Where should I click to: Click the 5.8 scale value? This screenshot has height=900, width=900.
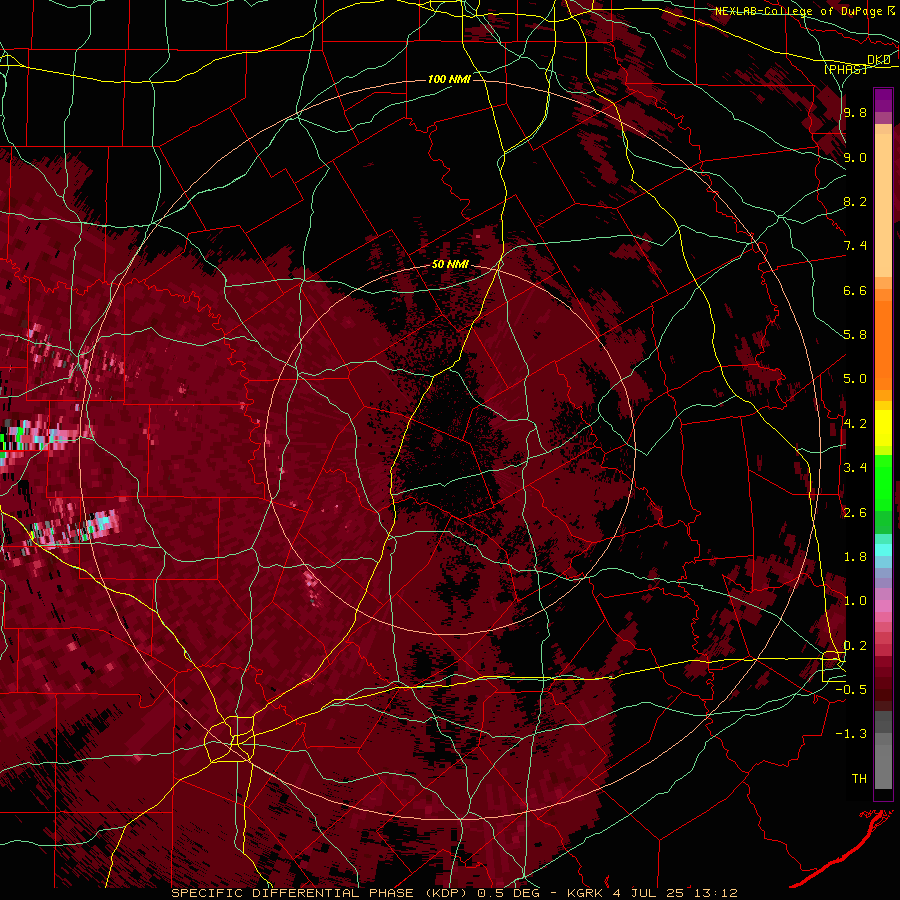pos(855,335)
